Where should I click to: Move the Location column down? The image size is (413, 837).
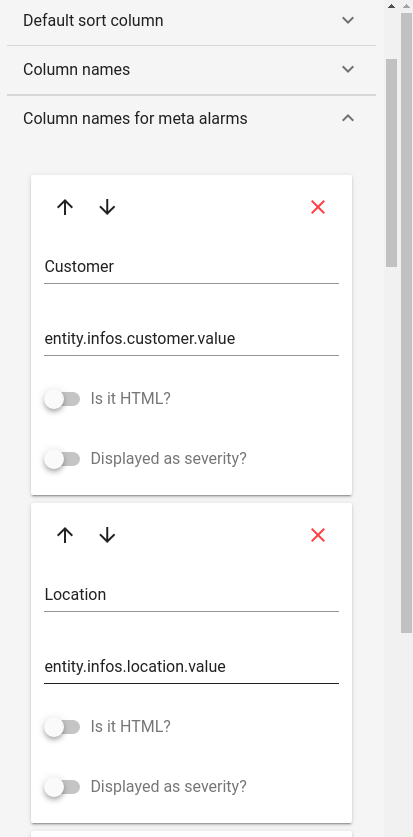click(107, 535)
